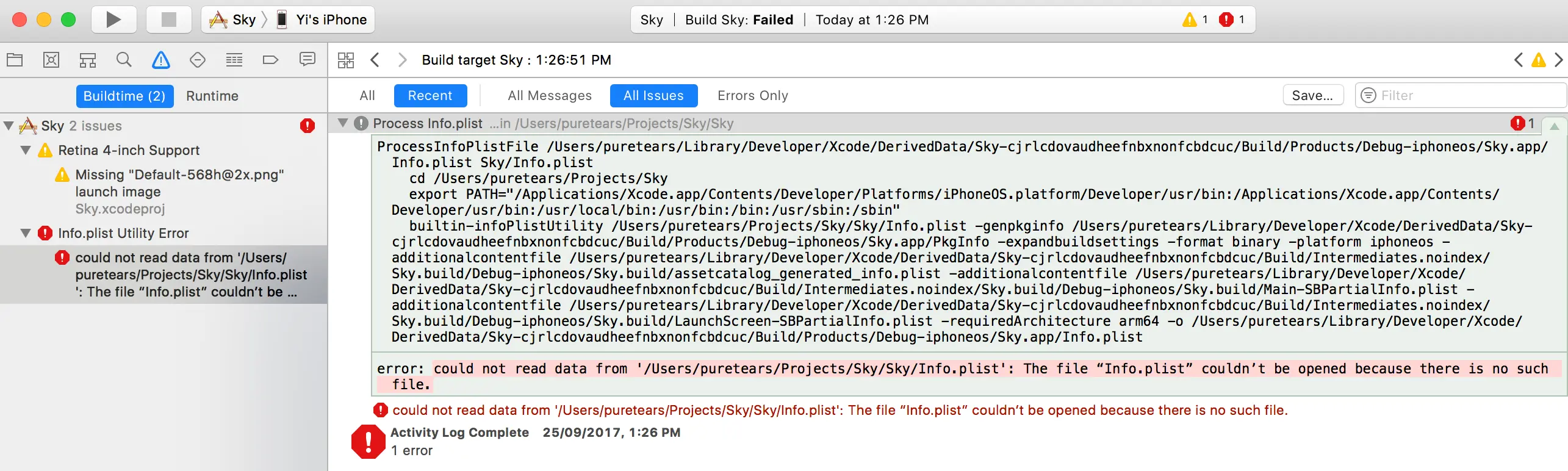This screenshot has height=471, width=1568.
Task: Open the Source Control navigator
Action: click(x=51, y=60)
